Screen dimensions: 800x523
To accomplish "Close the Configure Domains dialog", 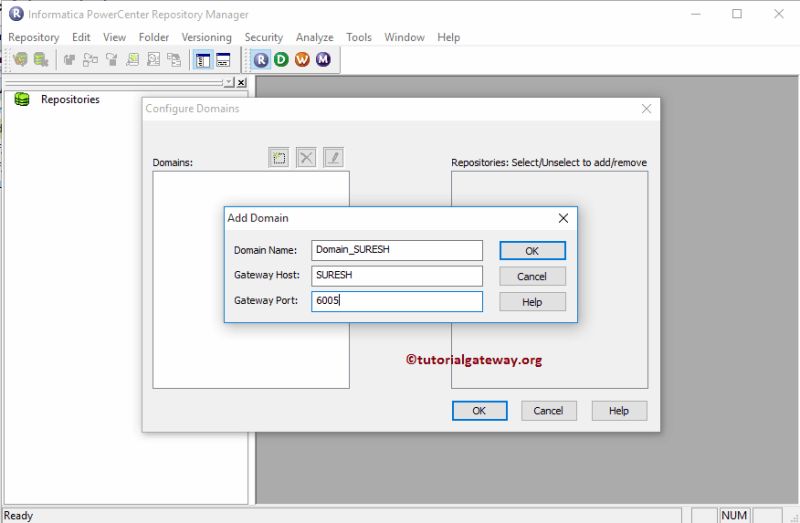I will (x=646, y=109).
